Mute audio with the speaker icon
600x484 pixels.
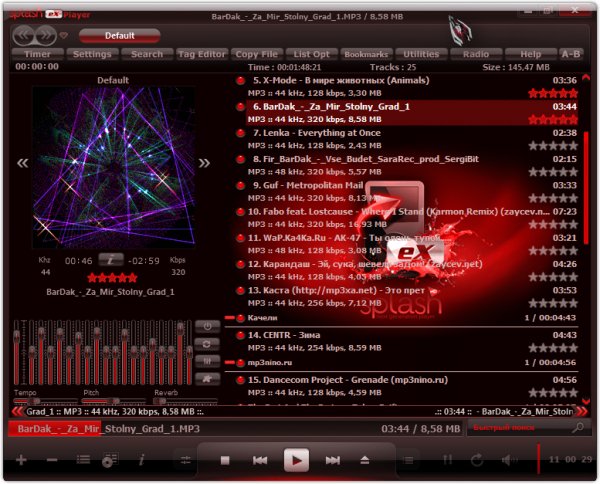click(x=509, y=460)
